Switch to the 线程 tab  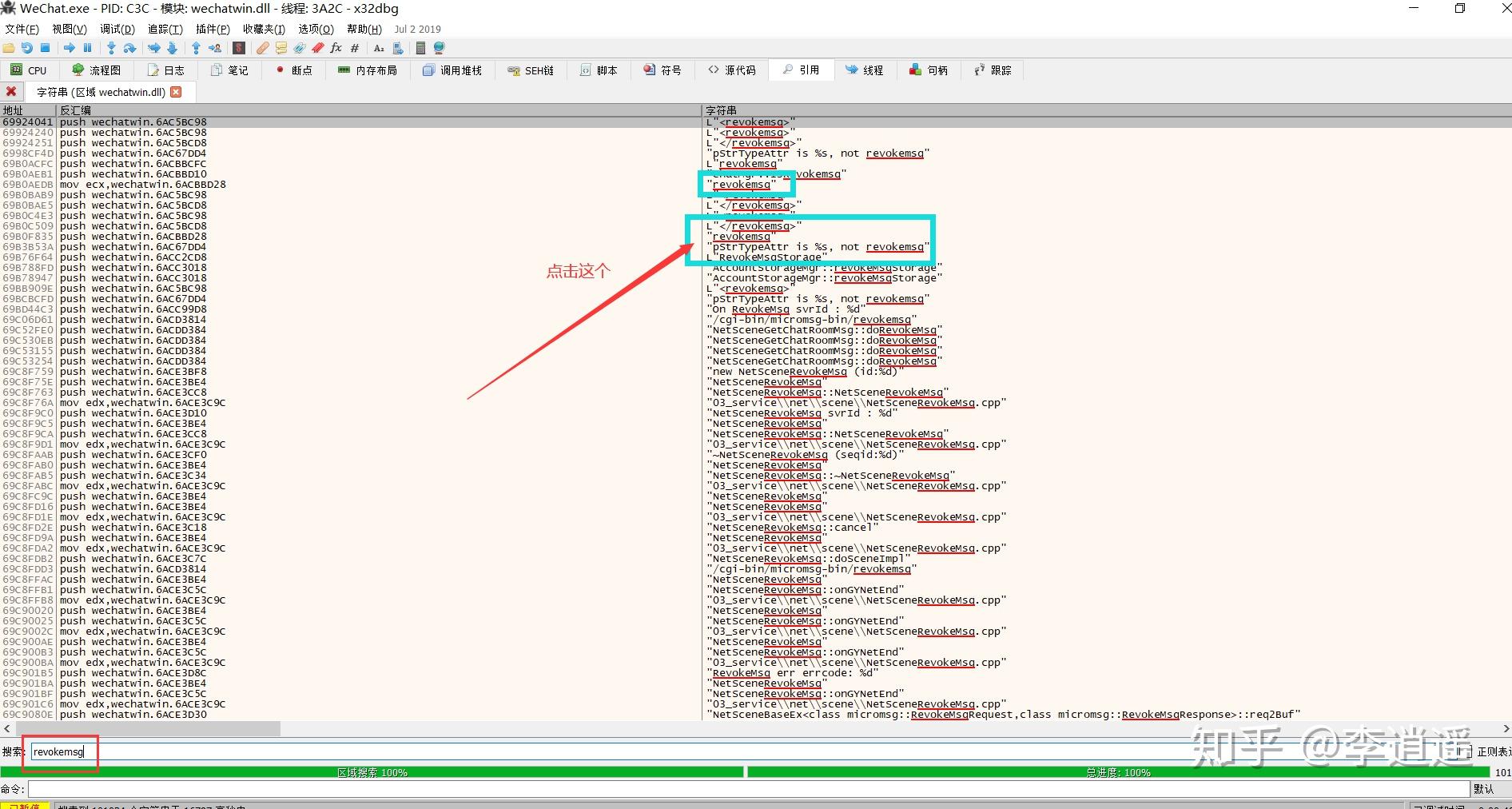coord(865,70)
